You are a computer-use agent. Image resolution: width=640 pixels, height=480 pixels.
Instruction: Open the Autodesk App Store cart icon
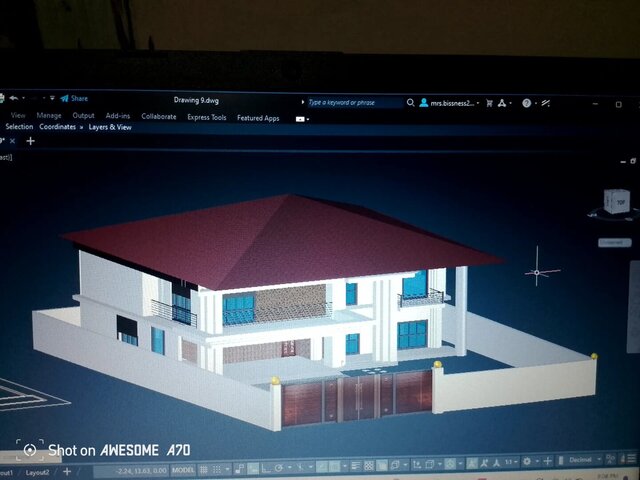coord(489,103)
